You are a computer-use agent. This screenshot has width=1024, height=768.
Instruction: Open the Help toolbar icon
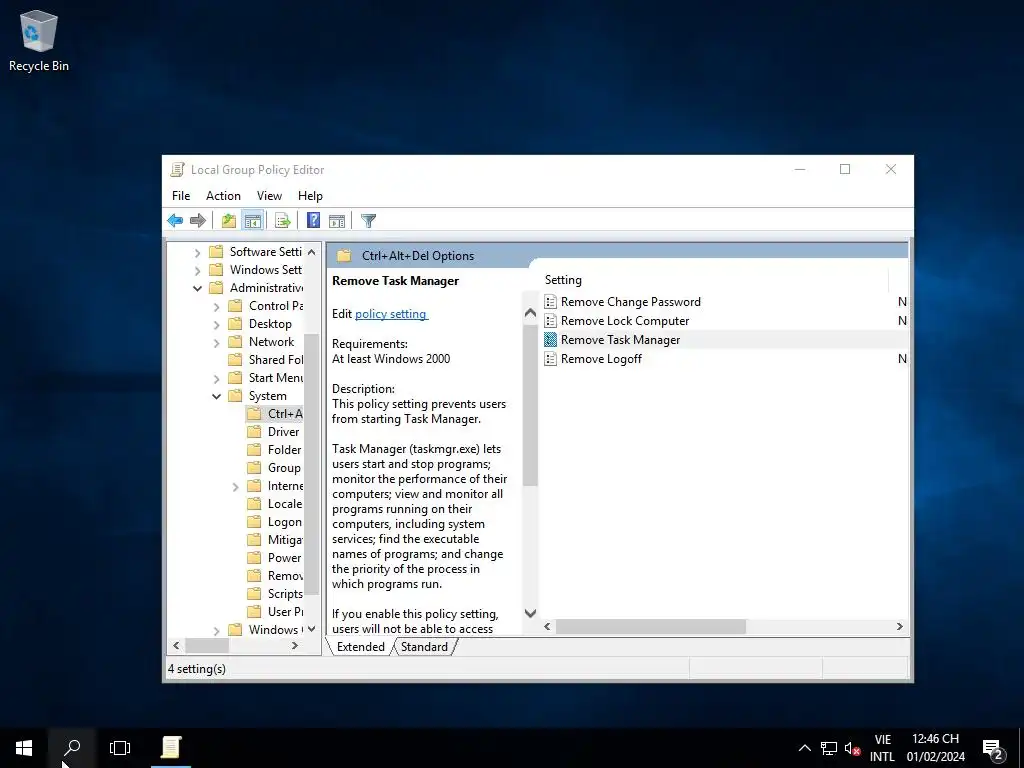click(313, 221)
